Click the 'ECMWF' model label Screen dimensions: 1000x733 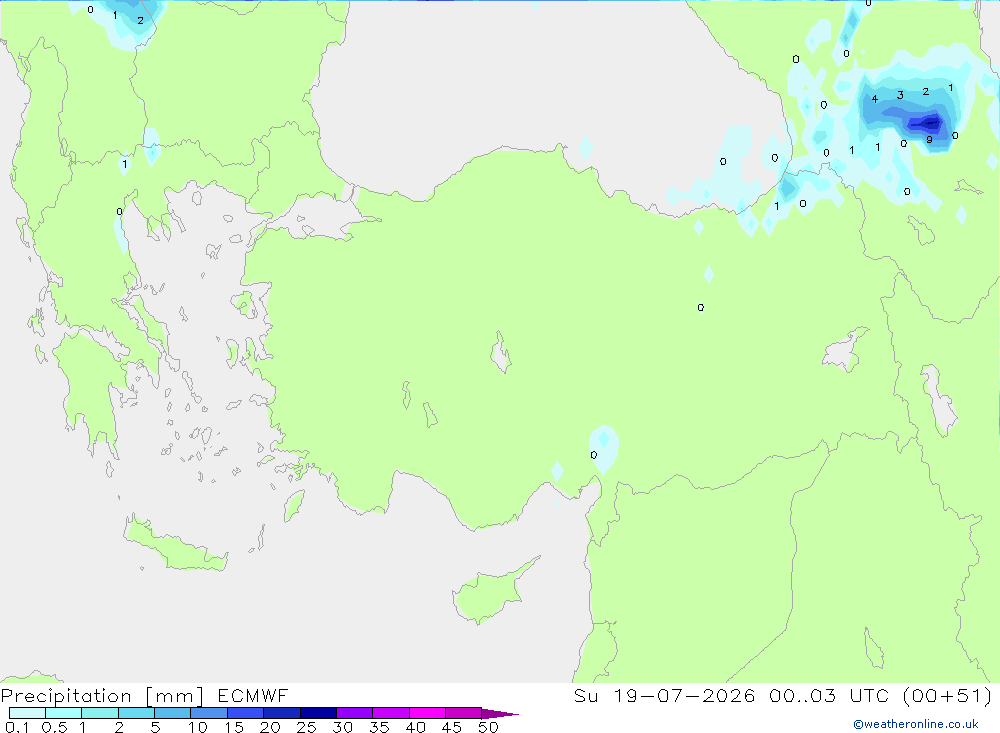coord(253,696)
